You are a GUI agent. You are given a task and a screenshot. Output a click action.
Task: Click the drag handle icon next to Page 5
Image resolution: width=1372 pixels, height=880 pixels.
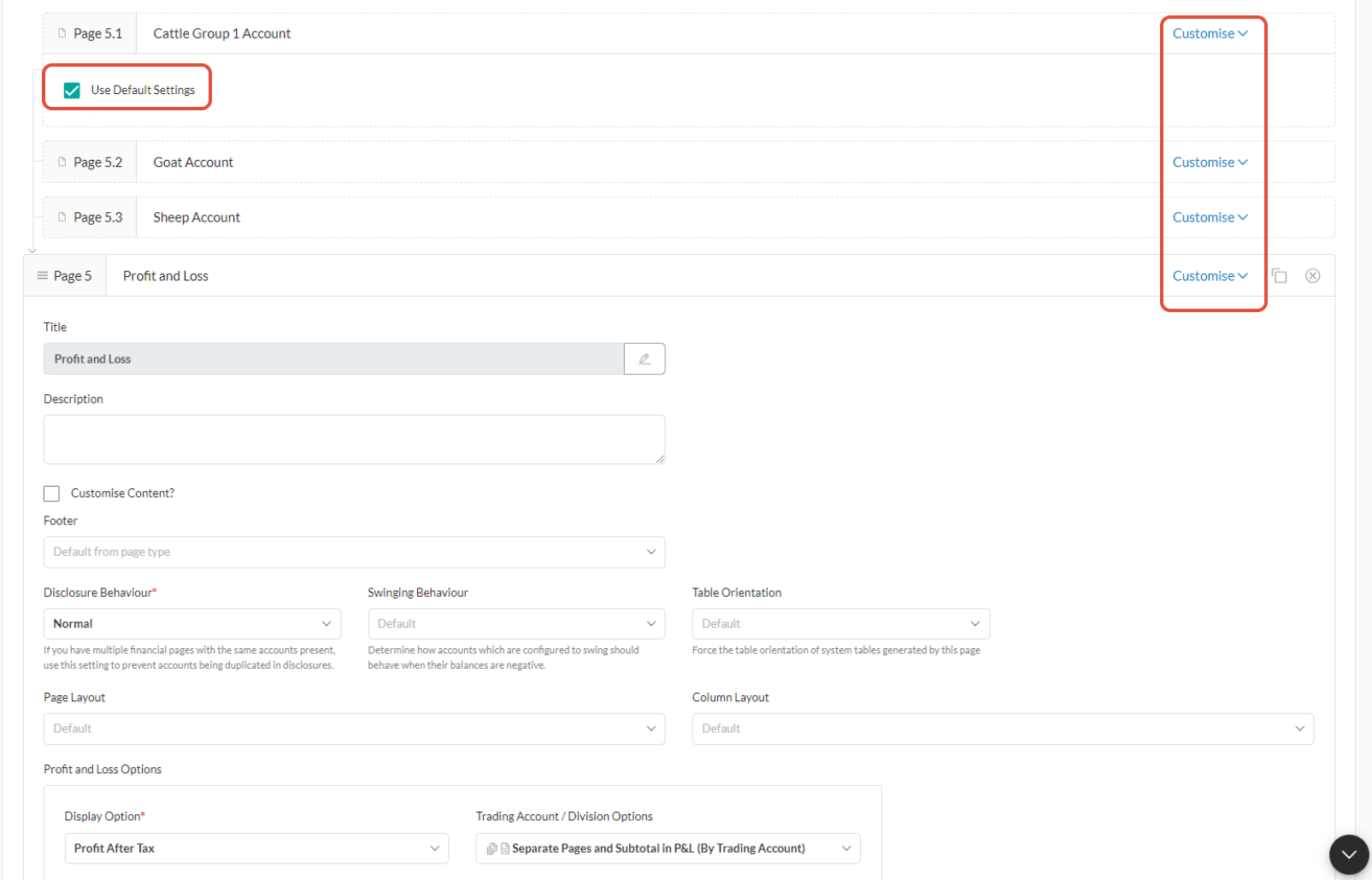42,275
